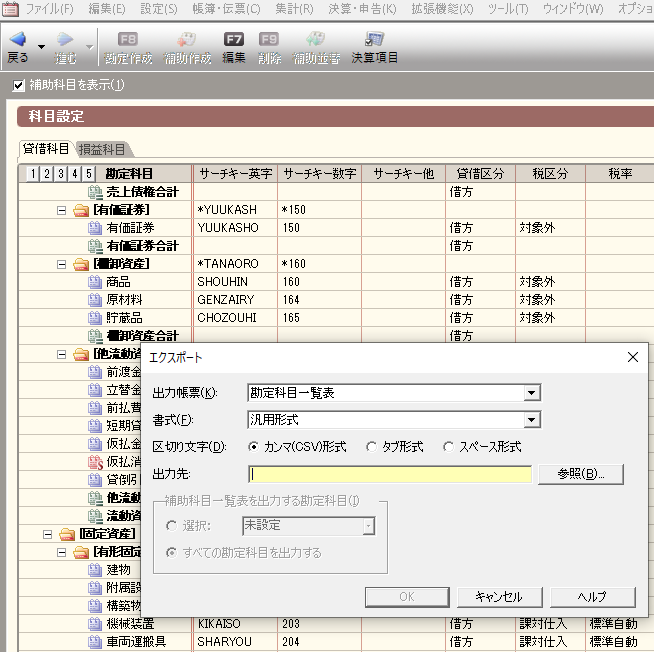
Task: Close the エクスポート dialog
Action: [633, 357]
